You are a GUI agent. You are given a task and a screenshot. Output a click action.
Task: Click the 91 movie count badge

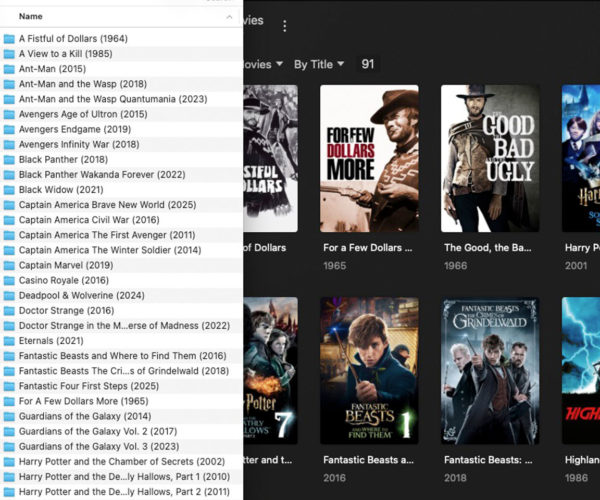[368, 64]
